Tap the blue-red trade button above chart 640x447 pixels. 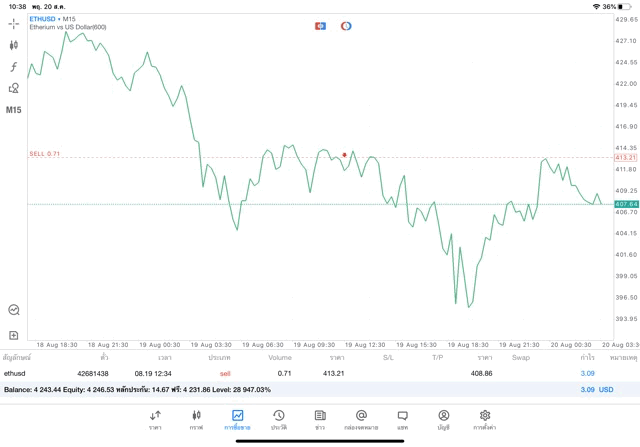[320, 26]
